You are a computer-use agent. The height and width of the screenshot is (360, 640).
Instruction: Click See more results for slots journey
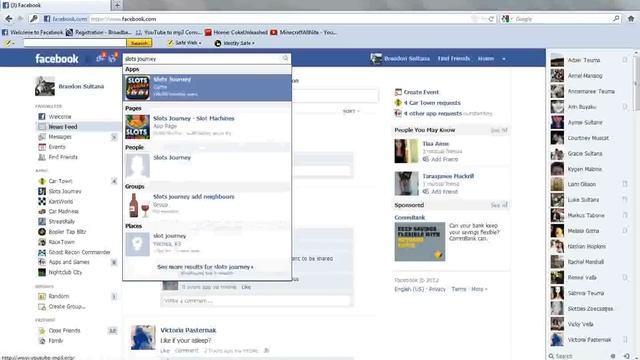point(205,267)
